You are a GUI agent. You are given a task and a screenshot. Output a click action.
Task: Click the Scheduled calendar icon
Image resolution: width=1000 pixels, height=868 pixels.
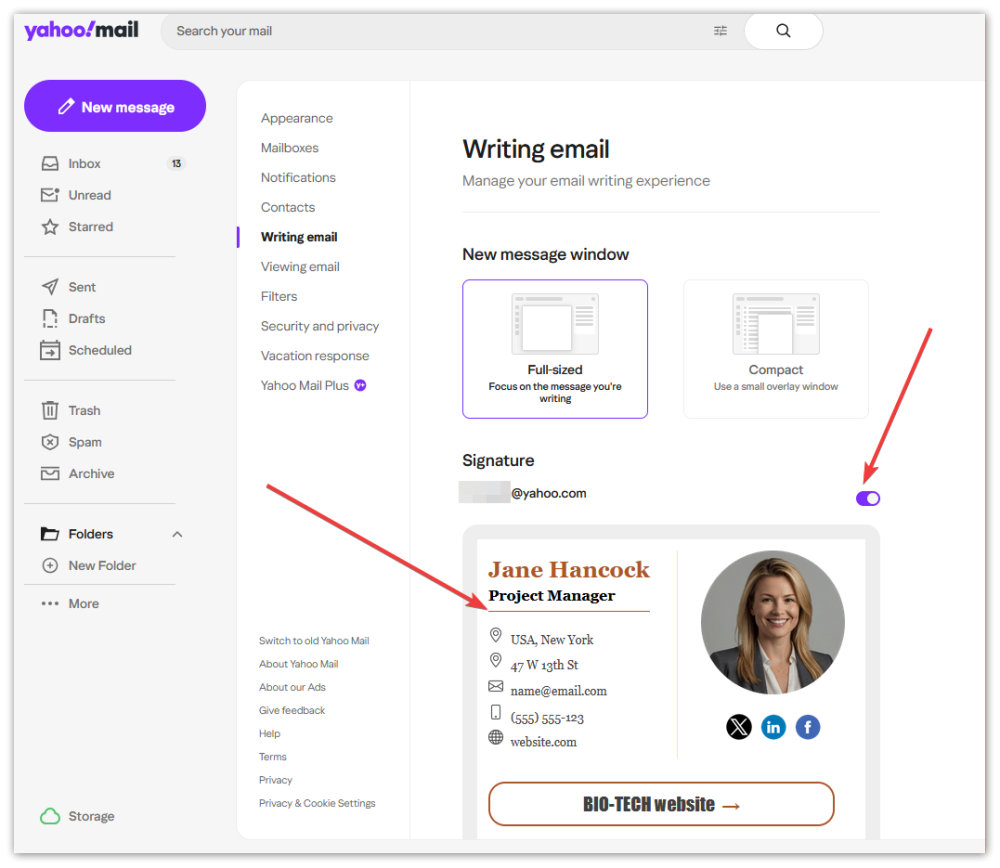(x=50, y=350)
